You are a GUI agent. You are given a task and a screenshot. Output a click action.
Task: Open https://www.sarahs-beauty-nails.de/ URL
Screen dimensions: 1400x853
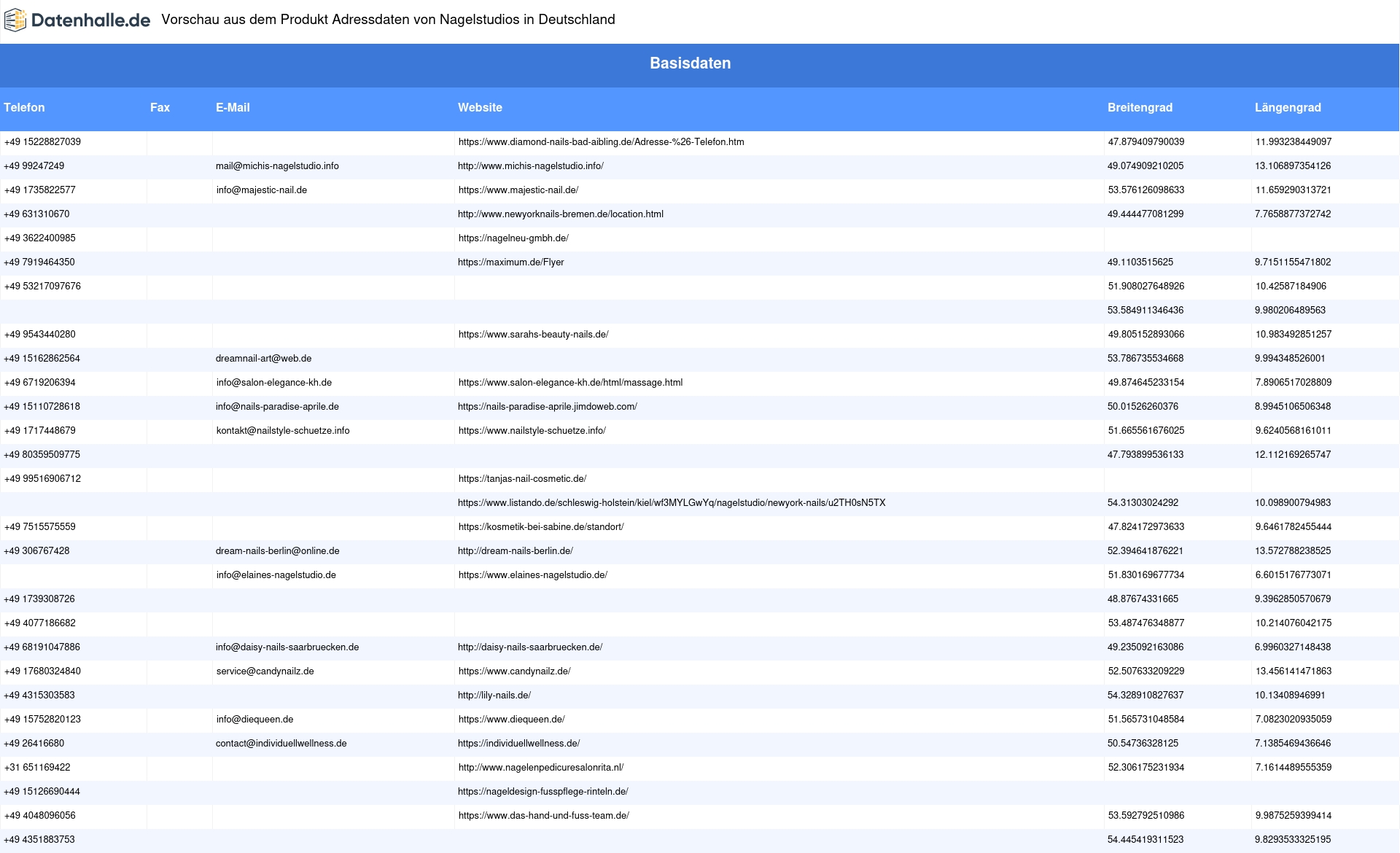(534, 335)
